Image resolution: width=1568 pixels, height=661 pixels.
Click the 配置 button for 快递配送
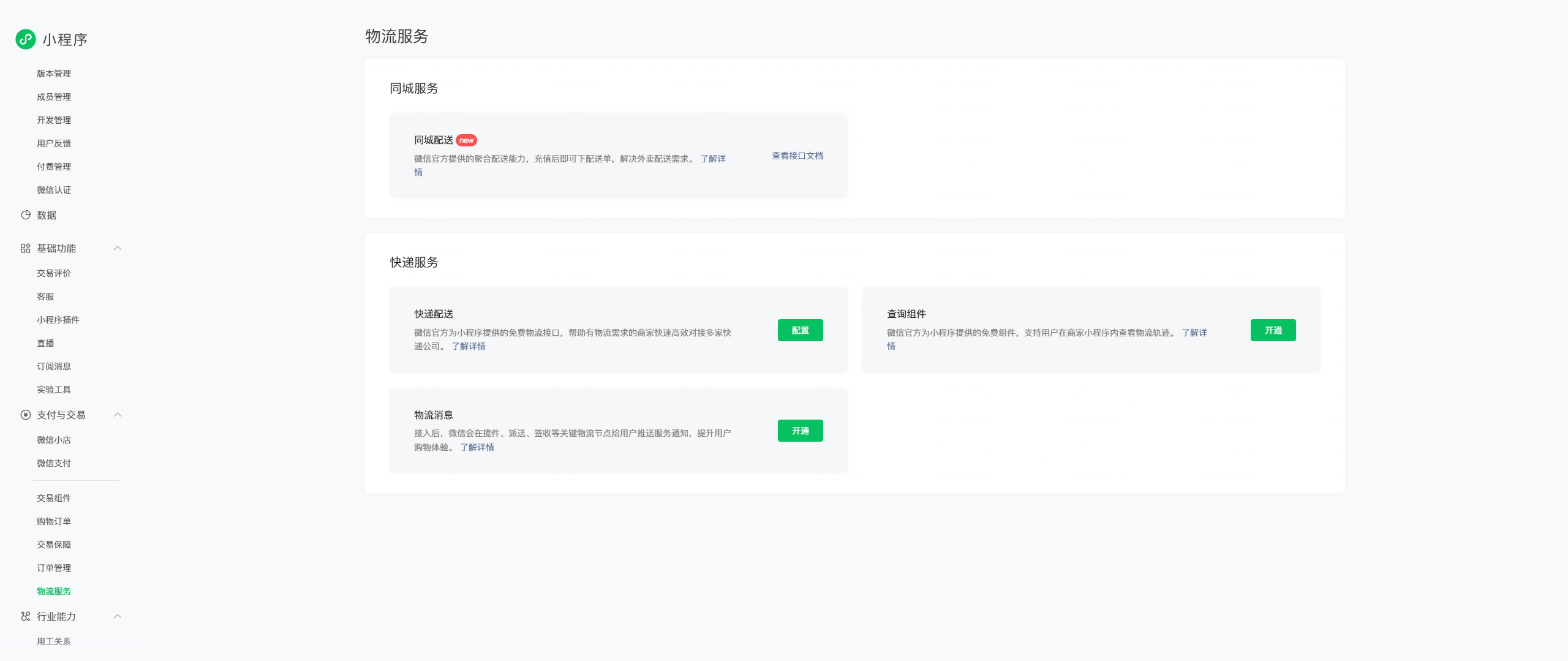point(800,330)
